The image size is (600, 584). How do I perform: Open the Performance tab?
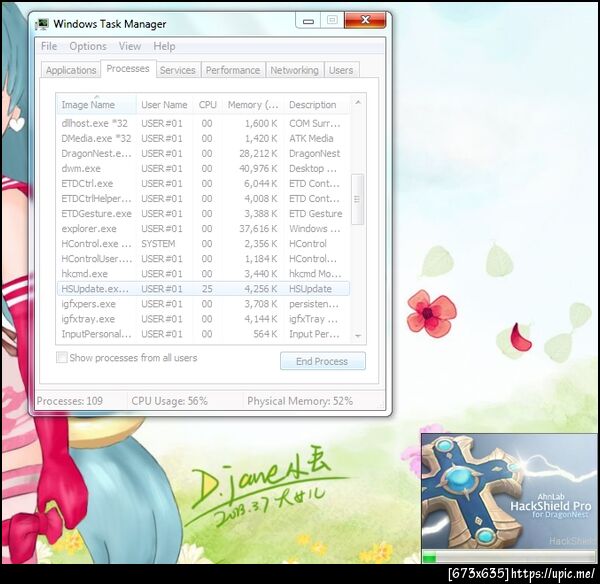click(x=233, y=70)
